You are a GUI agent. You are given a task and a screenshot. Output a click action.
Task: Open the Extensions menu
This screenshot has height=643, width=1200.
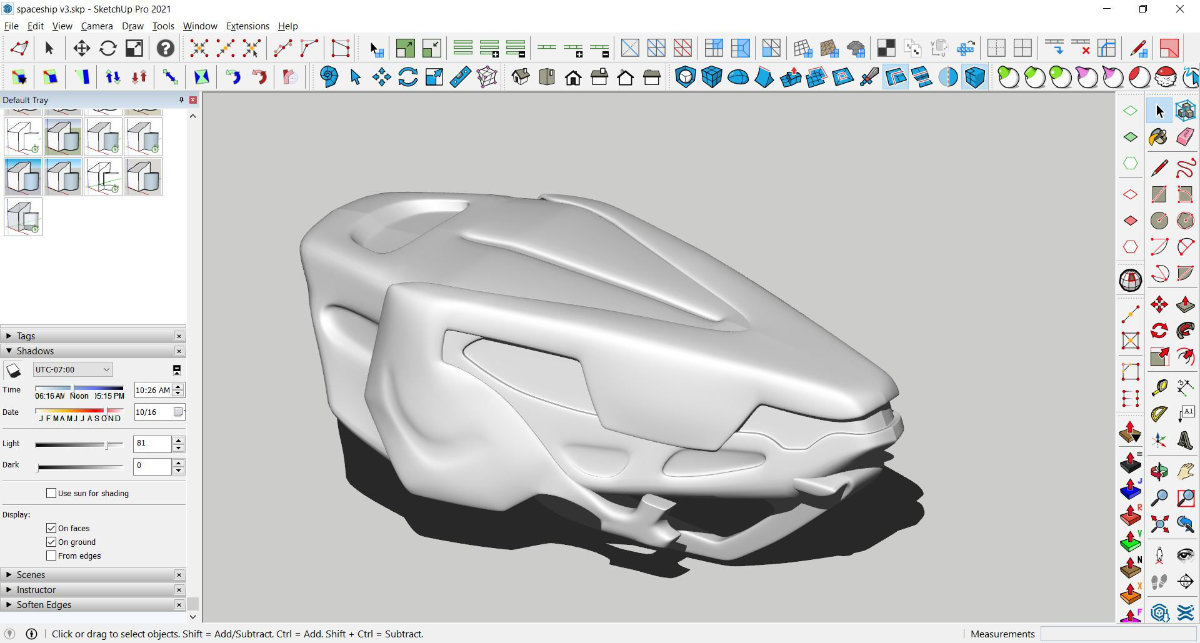coord(247,26)
